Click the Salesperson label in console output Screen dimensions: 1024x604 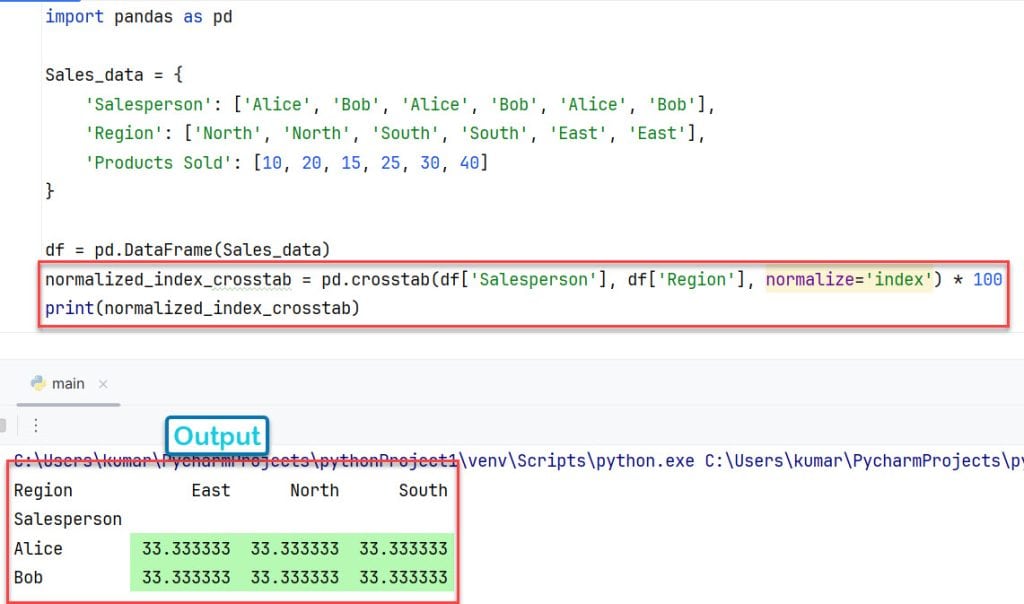[68, 519]
